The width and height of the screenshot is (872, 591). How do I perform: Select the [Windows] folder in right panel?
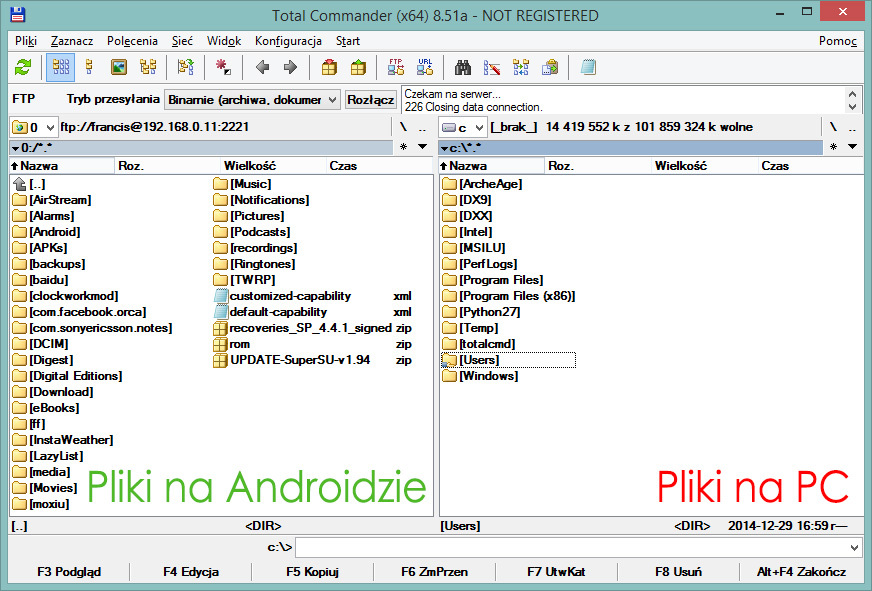480,376
